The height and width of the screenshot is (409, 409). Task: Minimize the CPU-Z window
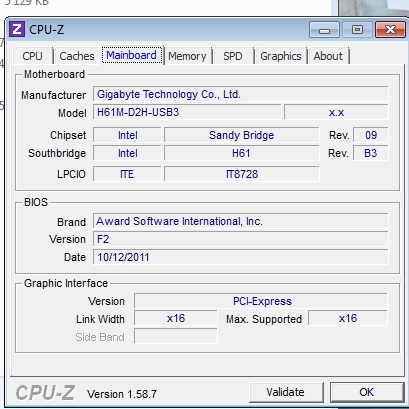click(324, 30)
